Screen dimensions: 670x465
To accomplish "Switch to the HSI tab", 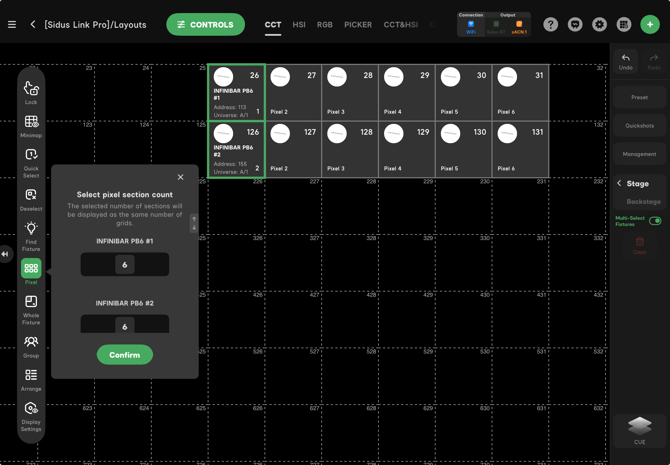I will [x=299, y=25].
